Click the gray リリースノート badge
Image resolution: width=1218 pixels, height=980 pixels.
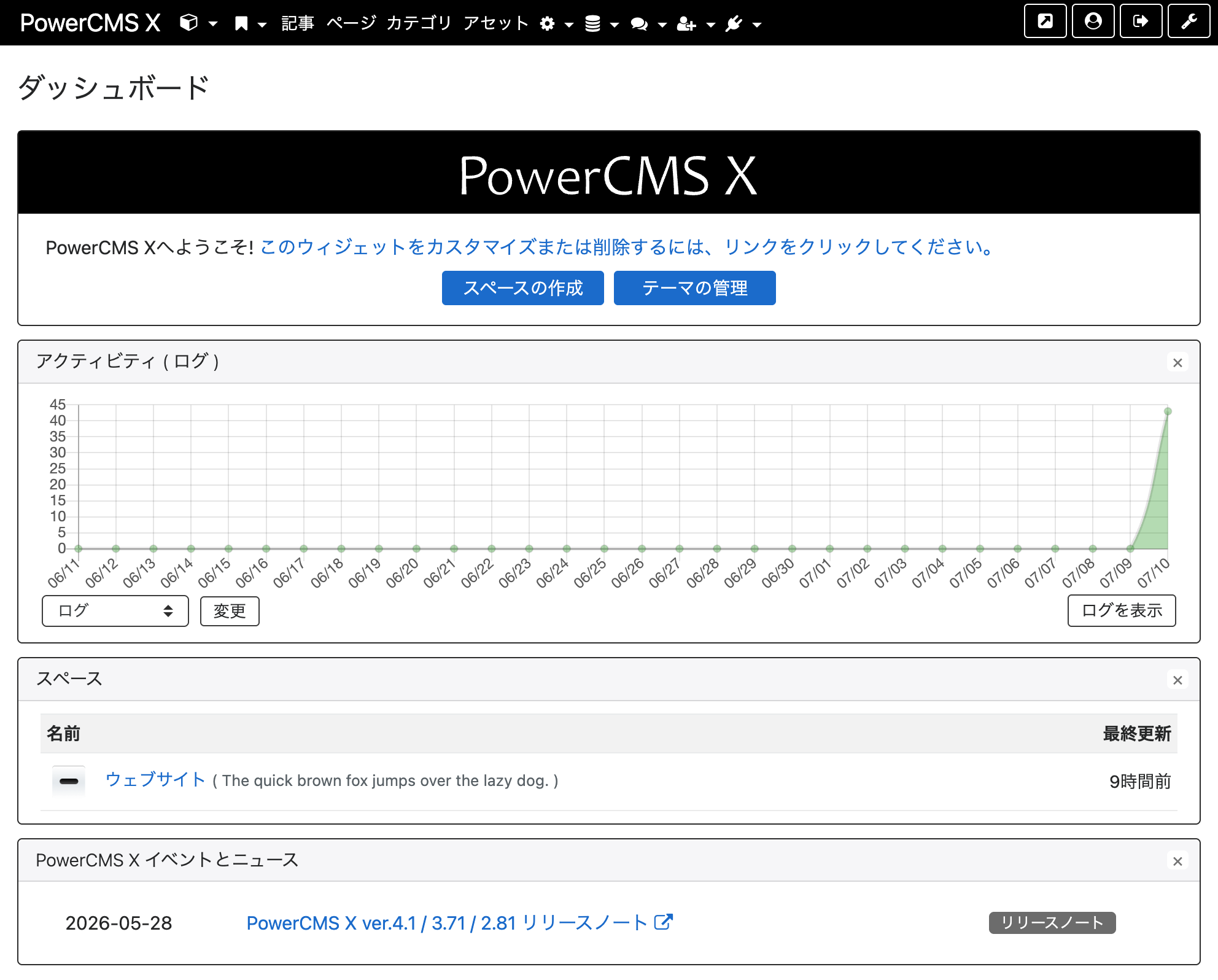[x=1052, y=922]
